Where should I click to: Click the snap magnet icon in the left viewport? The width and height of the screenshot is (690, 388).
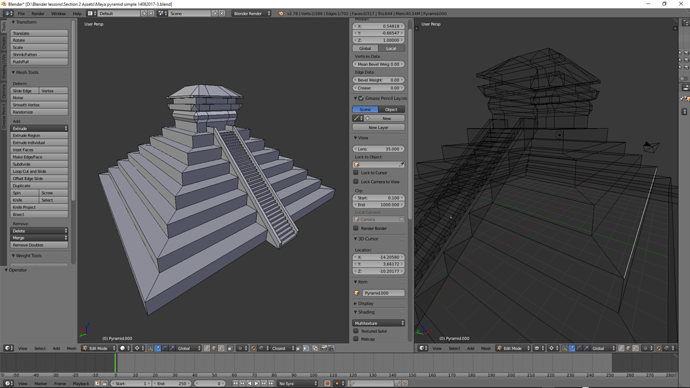[x=254, y=348]
